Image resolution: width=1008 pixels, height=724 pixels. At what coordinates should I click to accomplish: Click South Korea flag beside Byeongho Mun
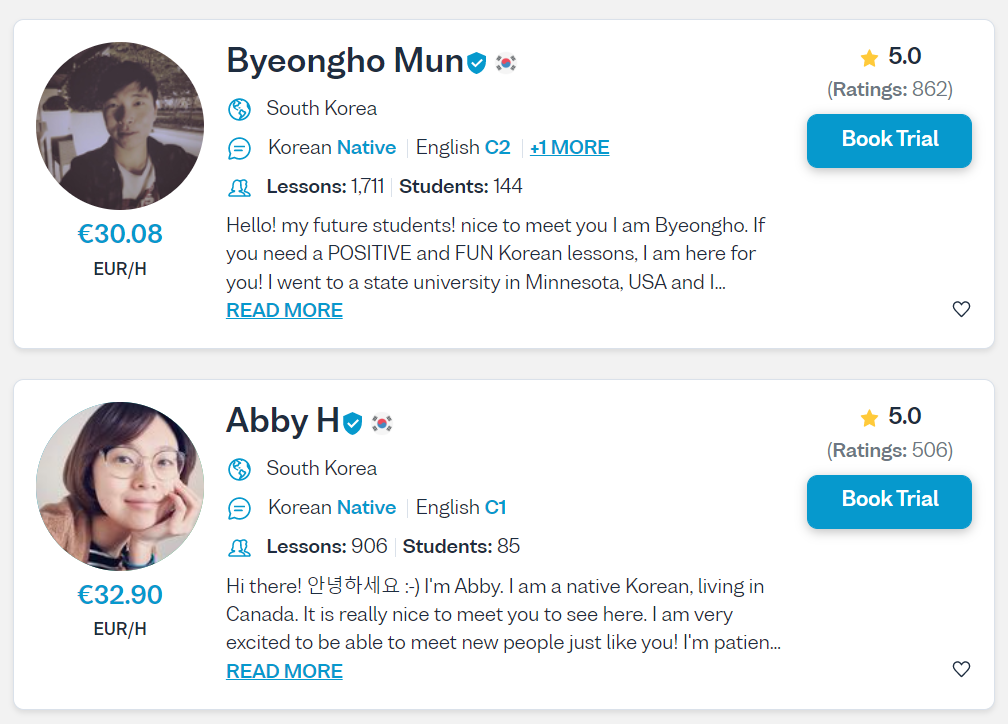(506, 63)
